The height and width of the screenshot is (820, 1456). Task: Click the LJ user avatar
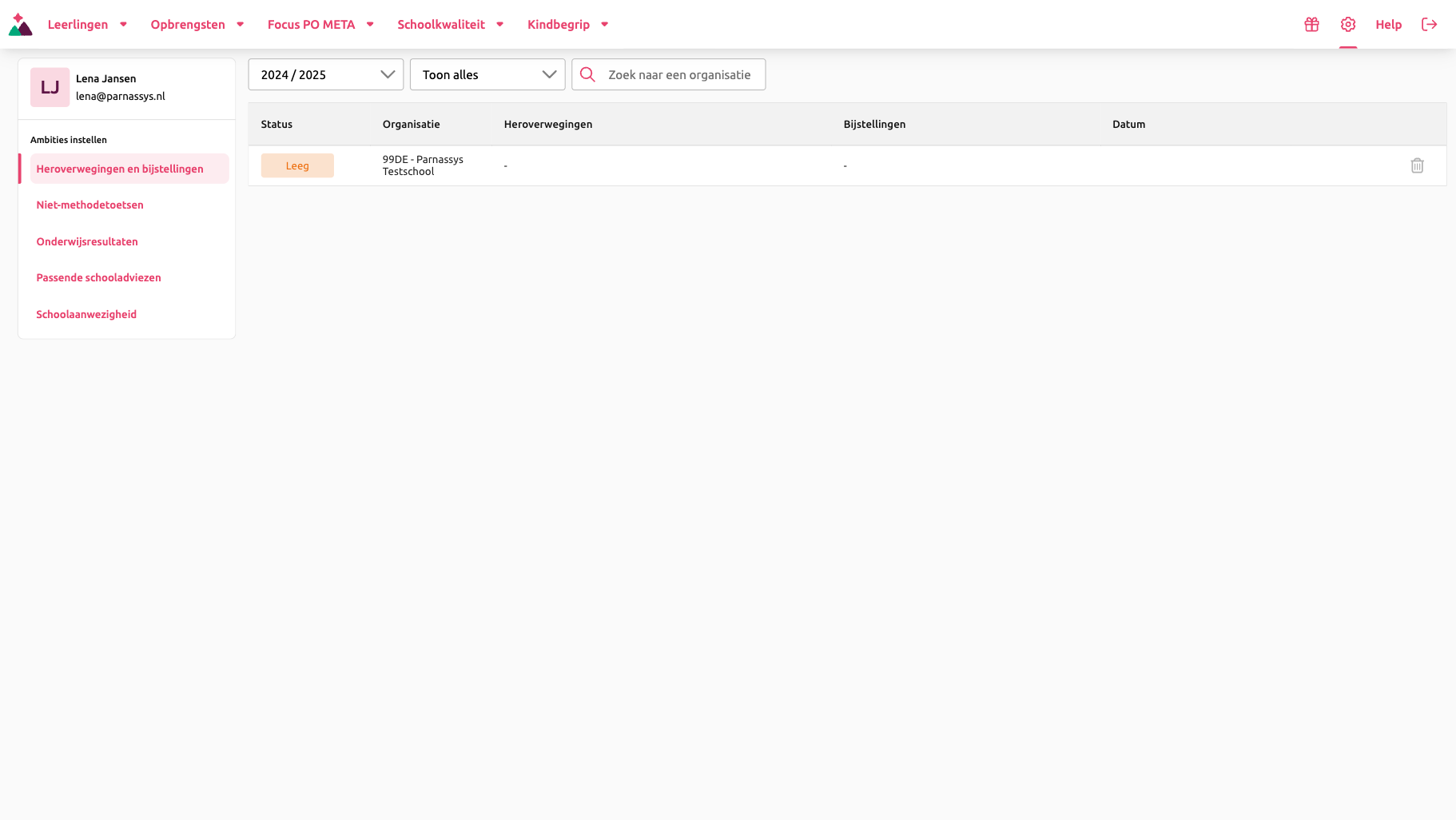50,87
